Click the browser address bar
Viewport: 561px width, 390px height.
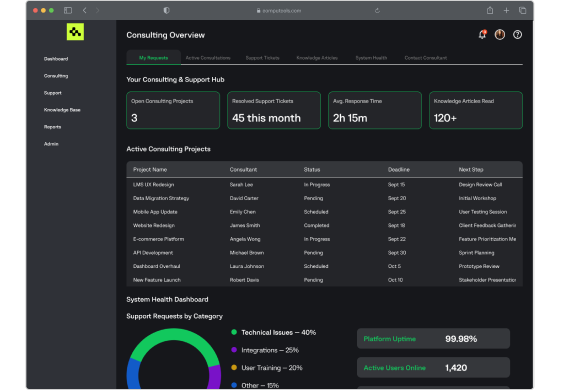click(279, 11)
